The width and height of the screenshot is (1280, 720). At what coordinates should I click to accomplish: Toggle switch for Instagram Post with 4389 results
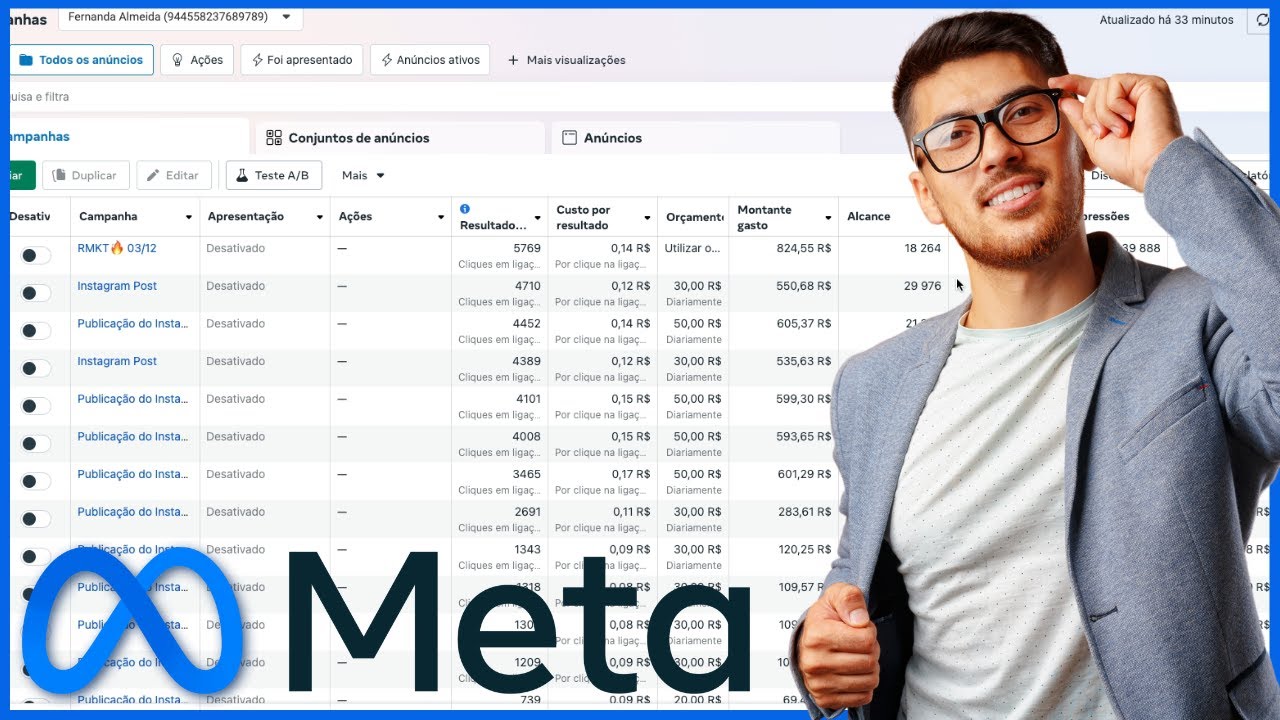click(35, 368)
